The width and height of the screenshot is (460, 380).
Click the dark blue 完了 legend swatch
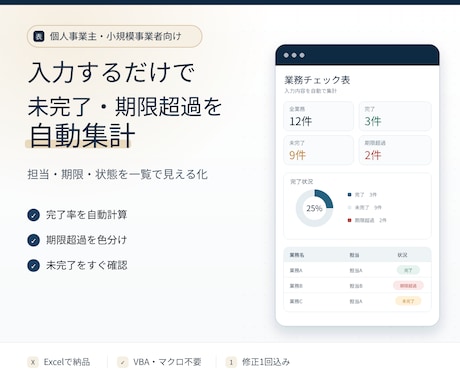(349, 195)
